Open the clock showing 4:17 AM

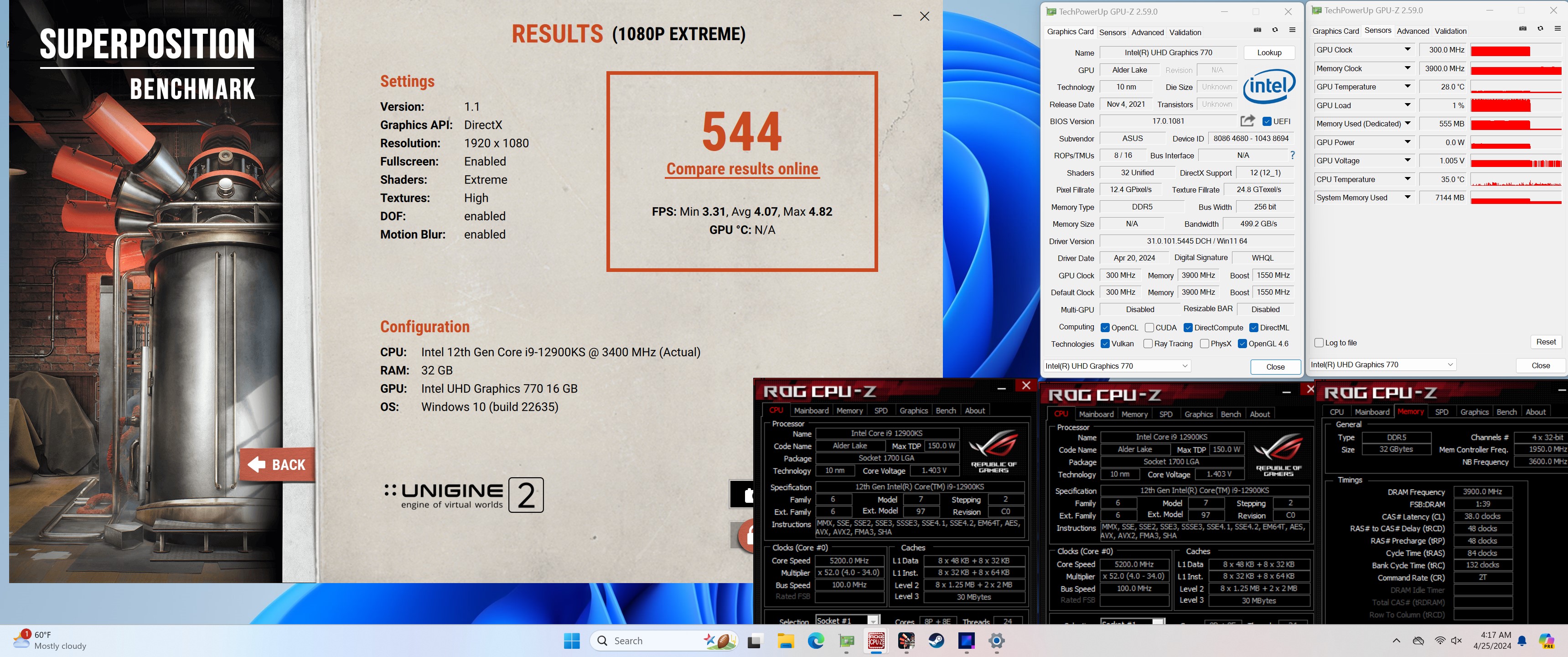(1492, 641)
